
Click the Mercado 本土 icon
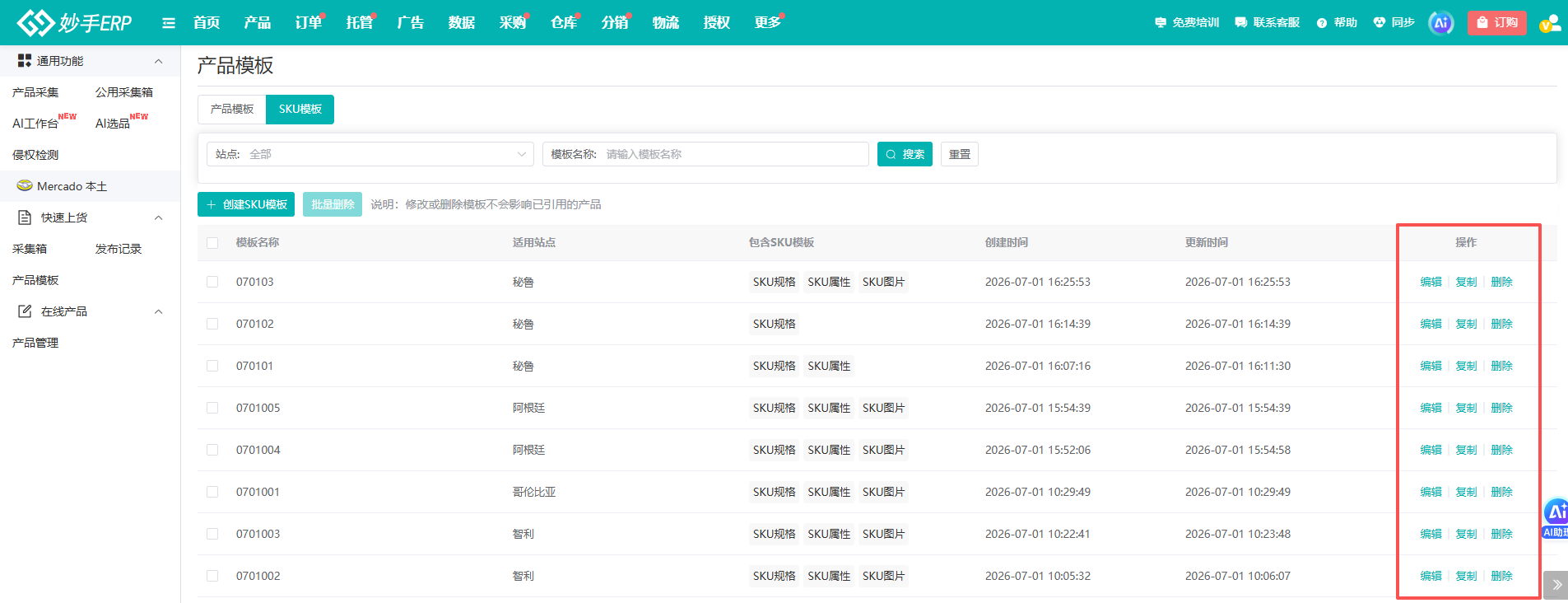click(x=25, y=185)
